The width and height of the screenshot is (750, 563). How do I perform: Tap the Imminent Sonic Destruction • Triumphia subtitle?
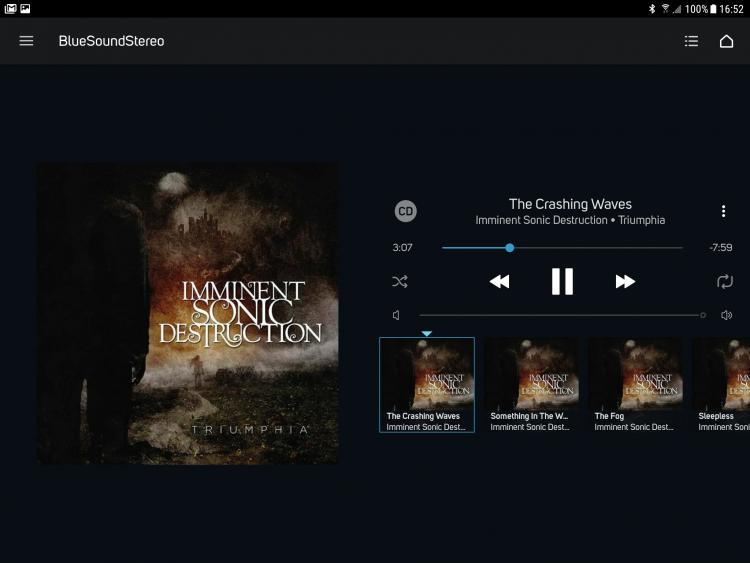[x=570, y=220]
